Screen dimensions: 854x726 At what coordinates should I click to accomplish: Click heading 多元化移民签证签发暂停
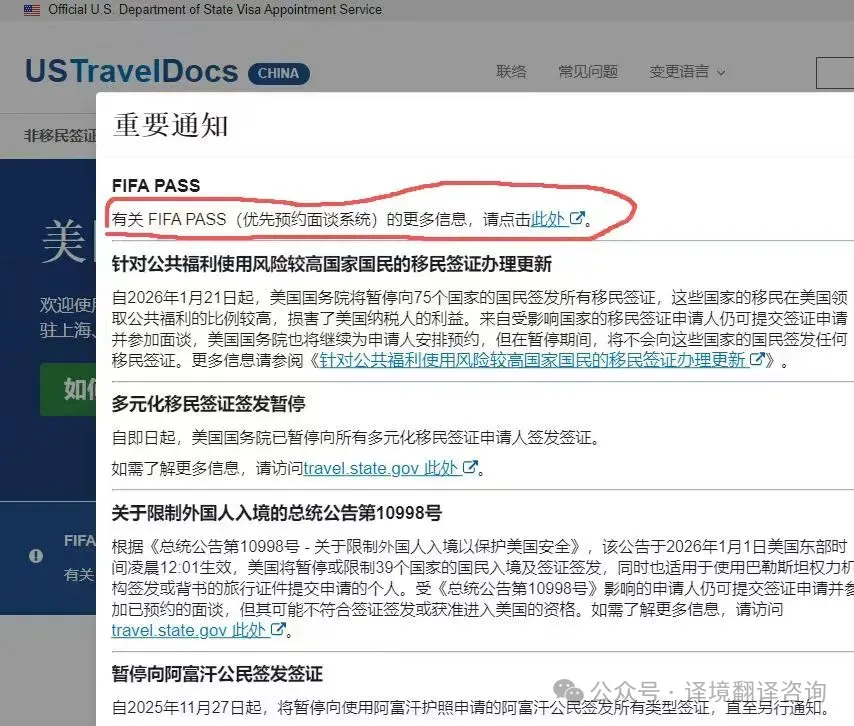click(209, 404)
